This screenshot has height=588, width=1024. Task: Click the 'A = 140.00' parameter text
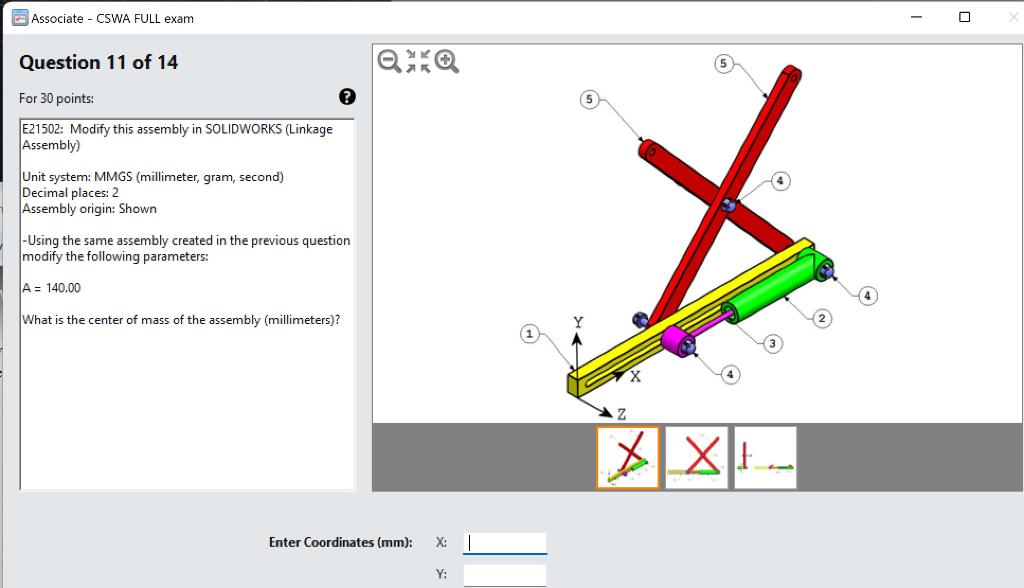point(52,288)
